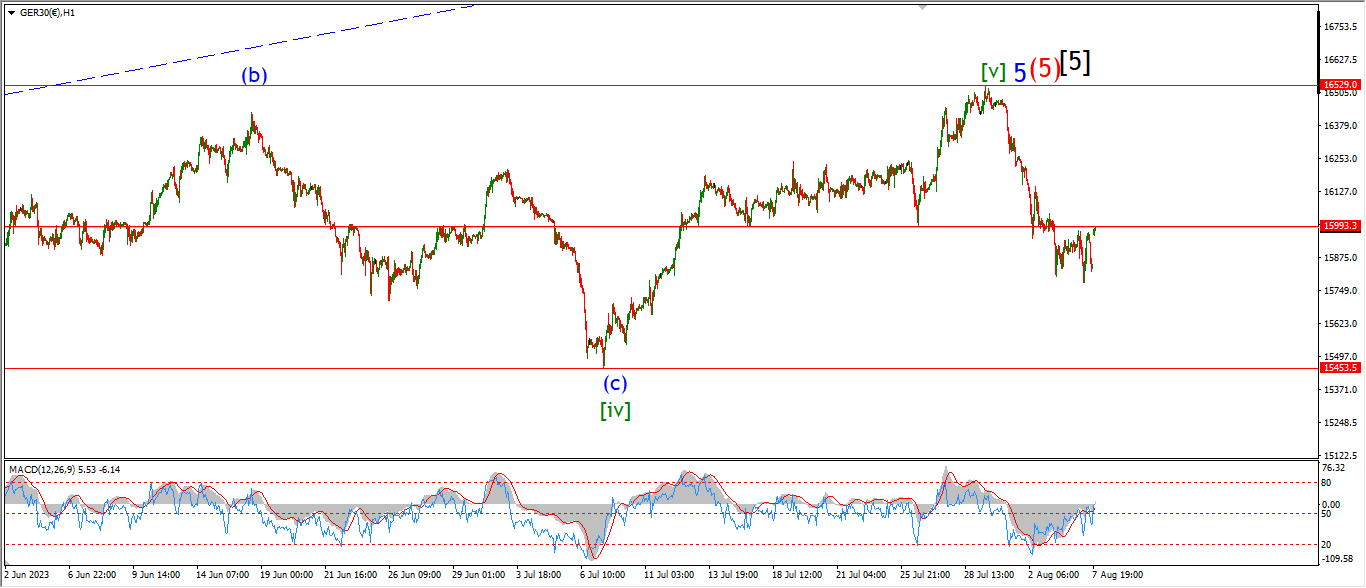Select the black [5] wave label
The width and height of the screenshot is (1366, 588).
(1075, 63)
